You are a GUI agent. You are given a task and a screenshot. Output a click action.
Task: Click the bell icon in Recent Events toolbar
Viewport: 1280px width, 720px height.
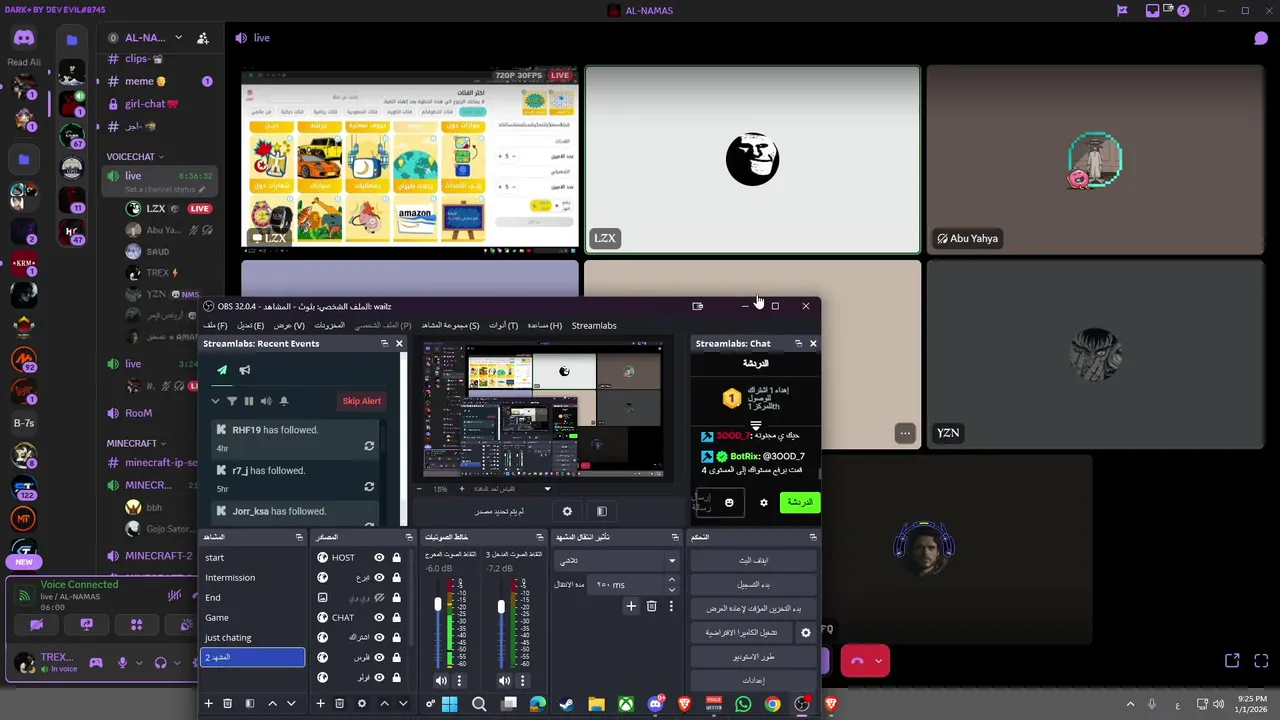[284, 401]
